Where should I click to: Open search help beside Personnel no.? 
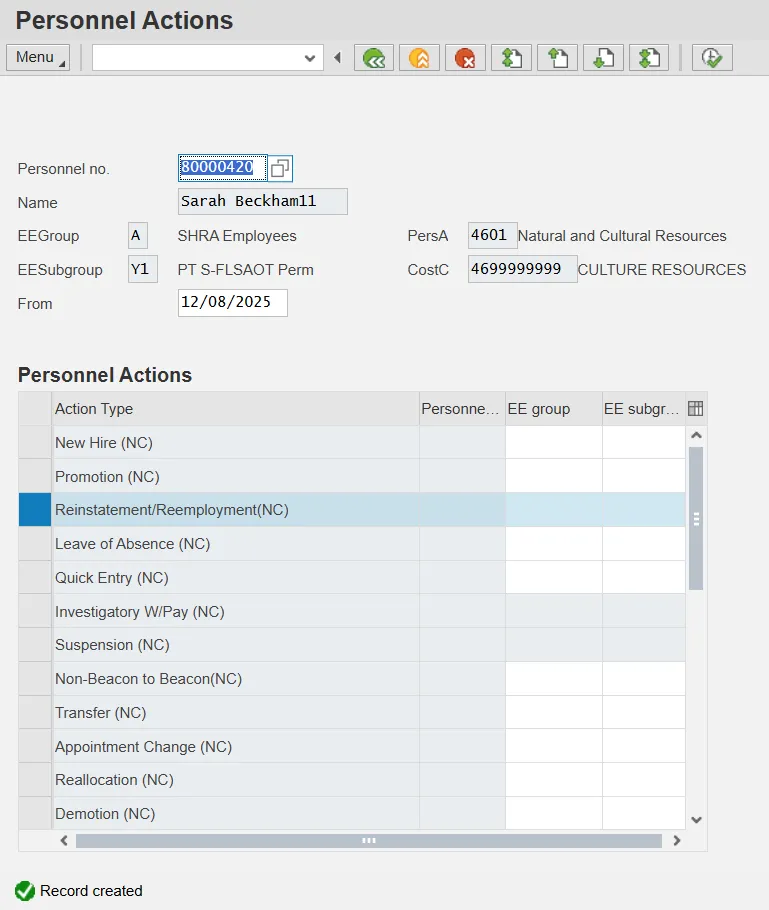[280, 168]
